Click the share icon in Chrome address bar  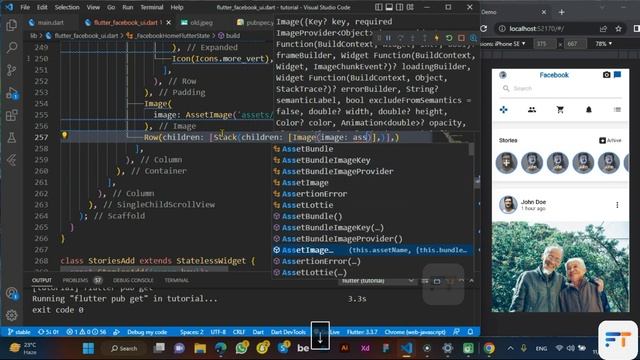pos(603,29)
